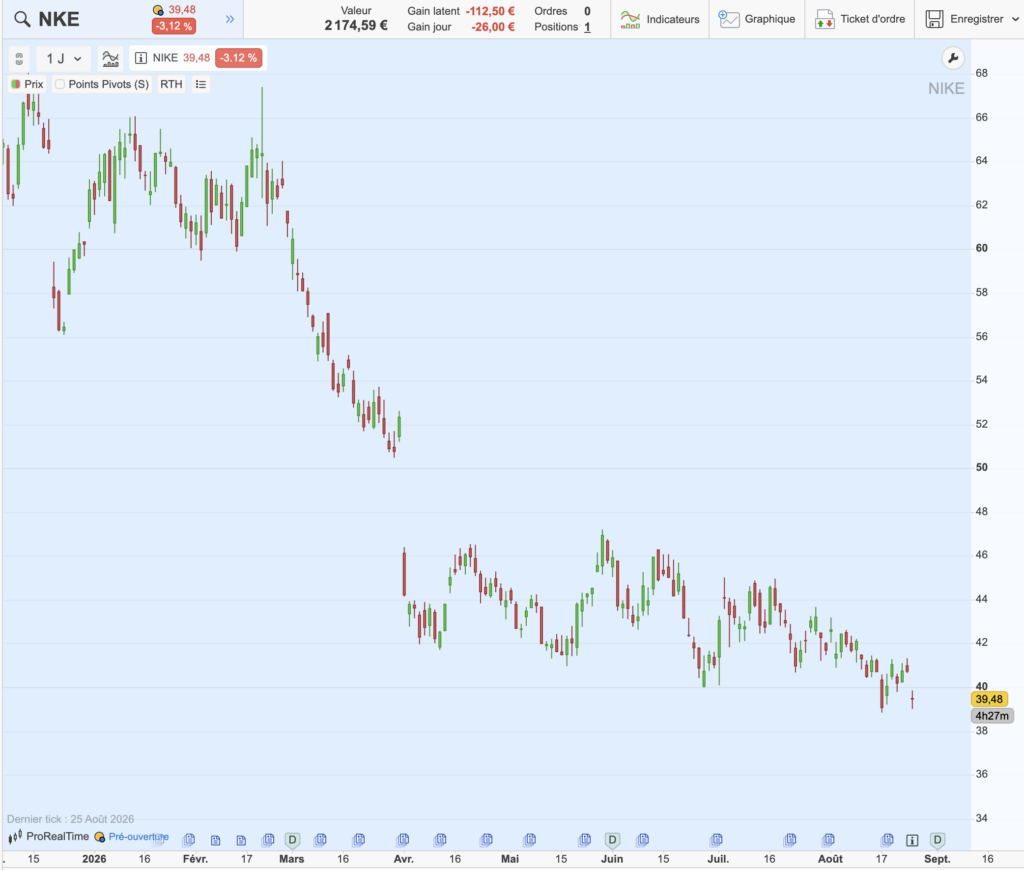Viewport: 1024px width, 870px height.
Task: Click the Ordres value 0
Action: 587,11
